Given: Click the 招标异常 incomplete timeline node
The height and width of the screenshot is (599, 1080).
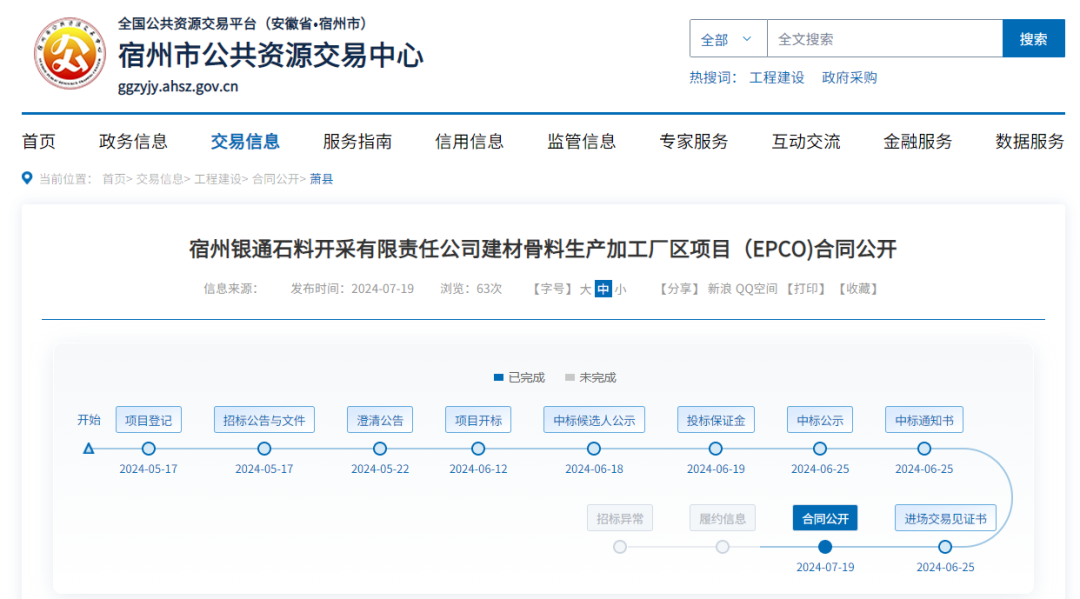Looking at the screenshot, I should (620, 547).
